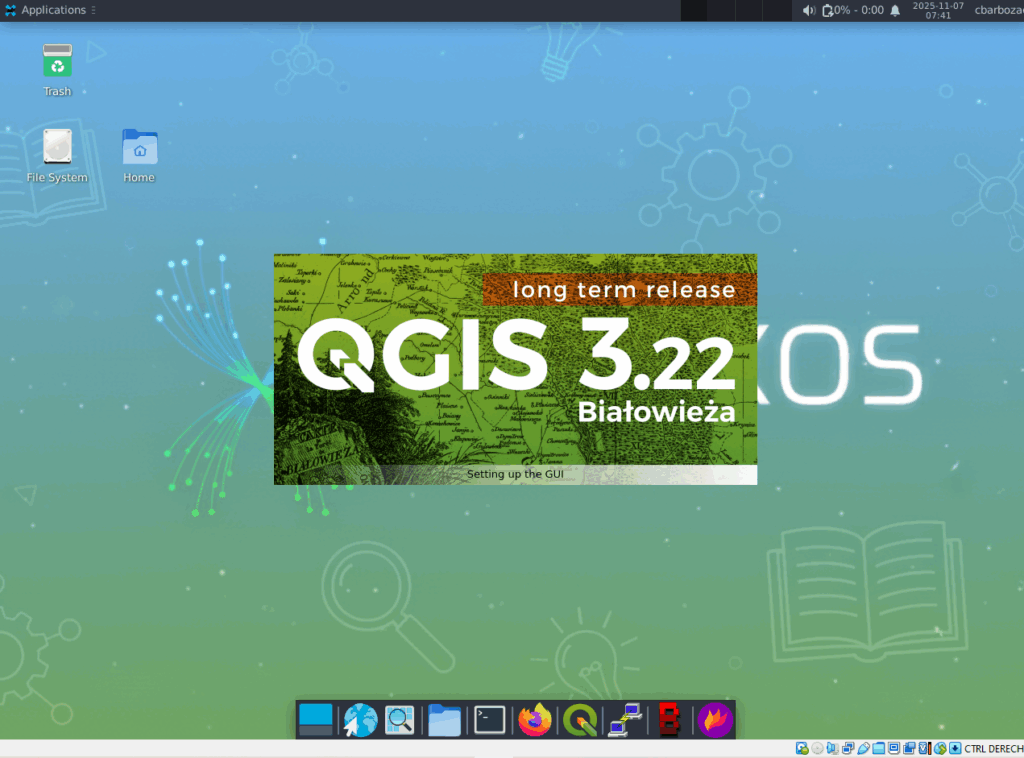The image size is (1024, 758).
Task: Click the QGIS 3.22 splash screen
Action: tap(515, 368)
